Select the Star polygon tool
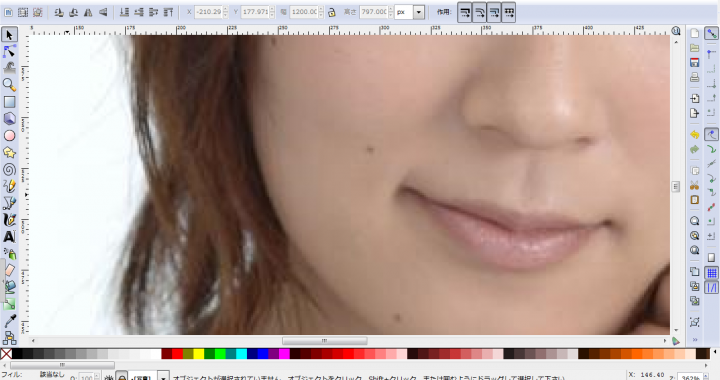The width and height of the screenshot is (720, 380). click(x=9, y=152)
